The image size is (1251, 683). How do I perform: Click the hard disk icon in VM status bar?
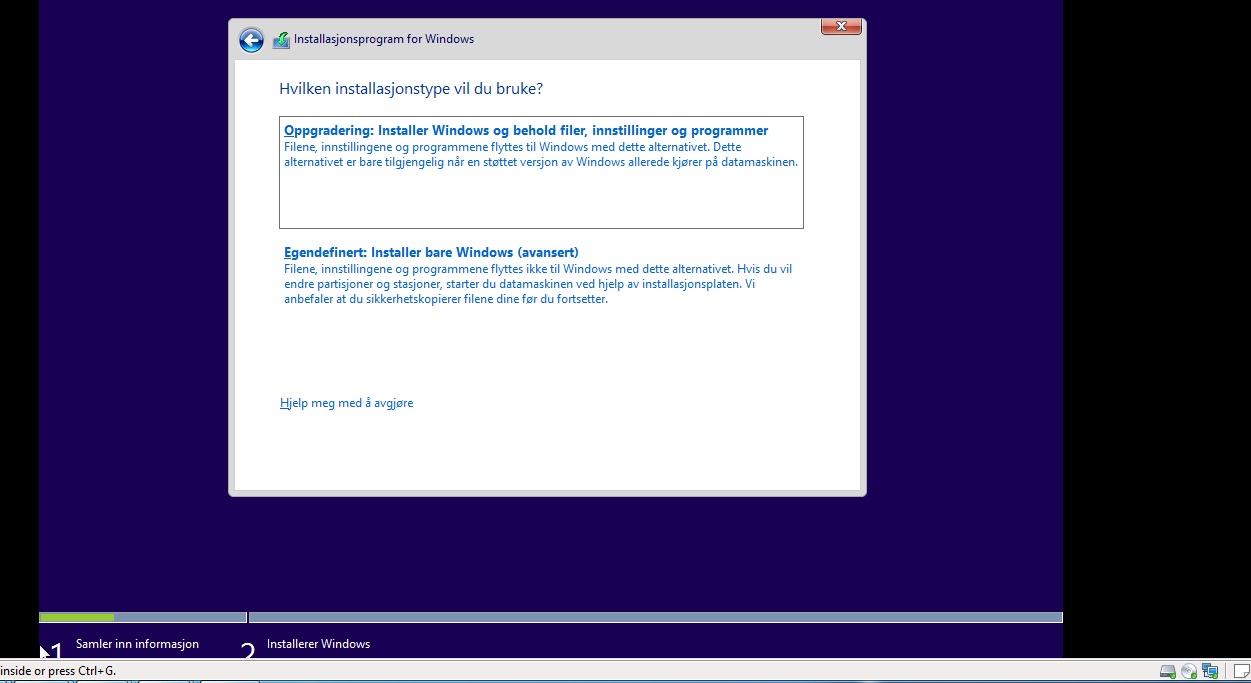(1167, 672)
